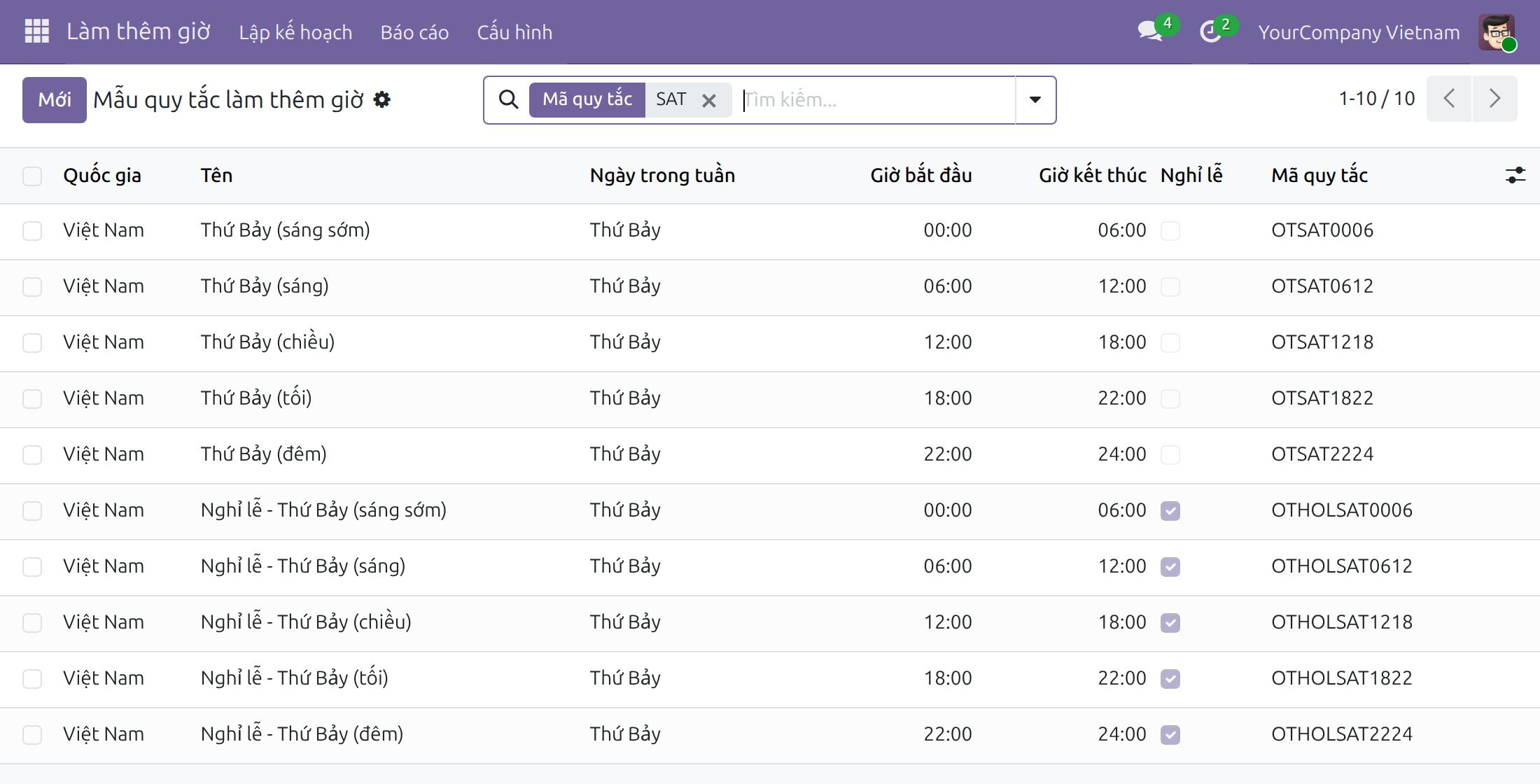Sort by Ngày trong tuần column header
Viewport: 1540px width, 784px height.
[x=662, y=175]
